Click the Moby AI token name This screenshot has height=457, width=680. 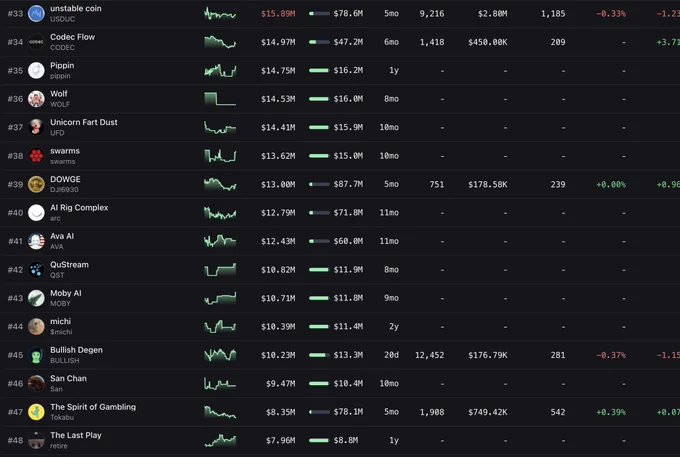coord(65,293)
